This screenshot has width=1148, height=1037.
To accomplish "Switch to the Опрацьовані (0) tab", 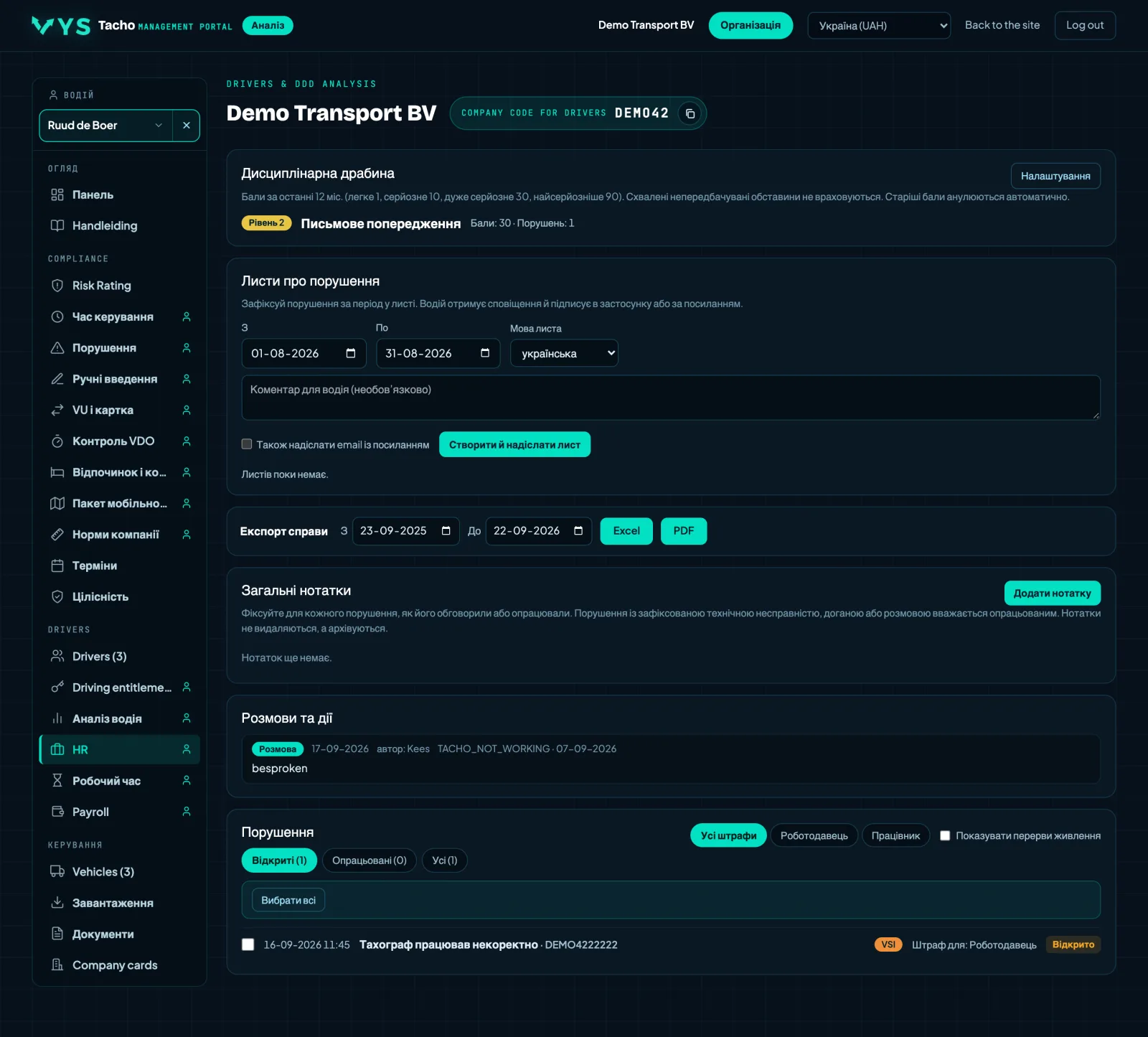I will click(x=370, y=860).
